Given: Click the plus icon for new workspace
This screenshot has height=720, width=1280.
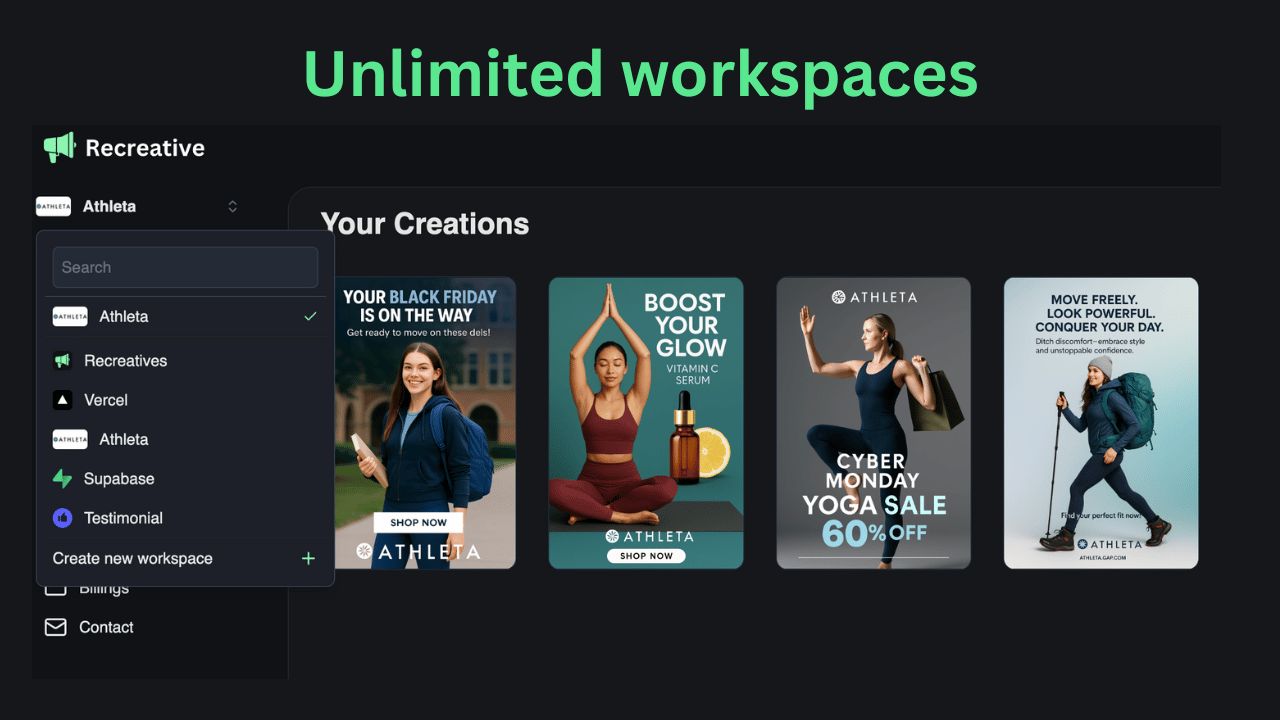Looking at the screenshot, I should click(x=308, y=559).
